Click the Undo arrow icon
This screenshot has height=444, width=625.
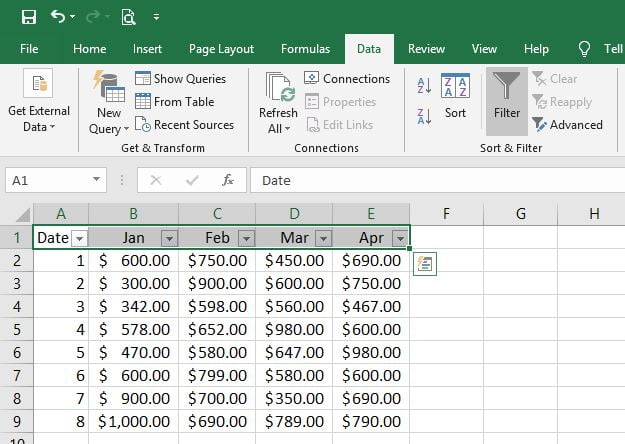pyautogui.click(x=58, y=16)
